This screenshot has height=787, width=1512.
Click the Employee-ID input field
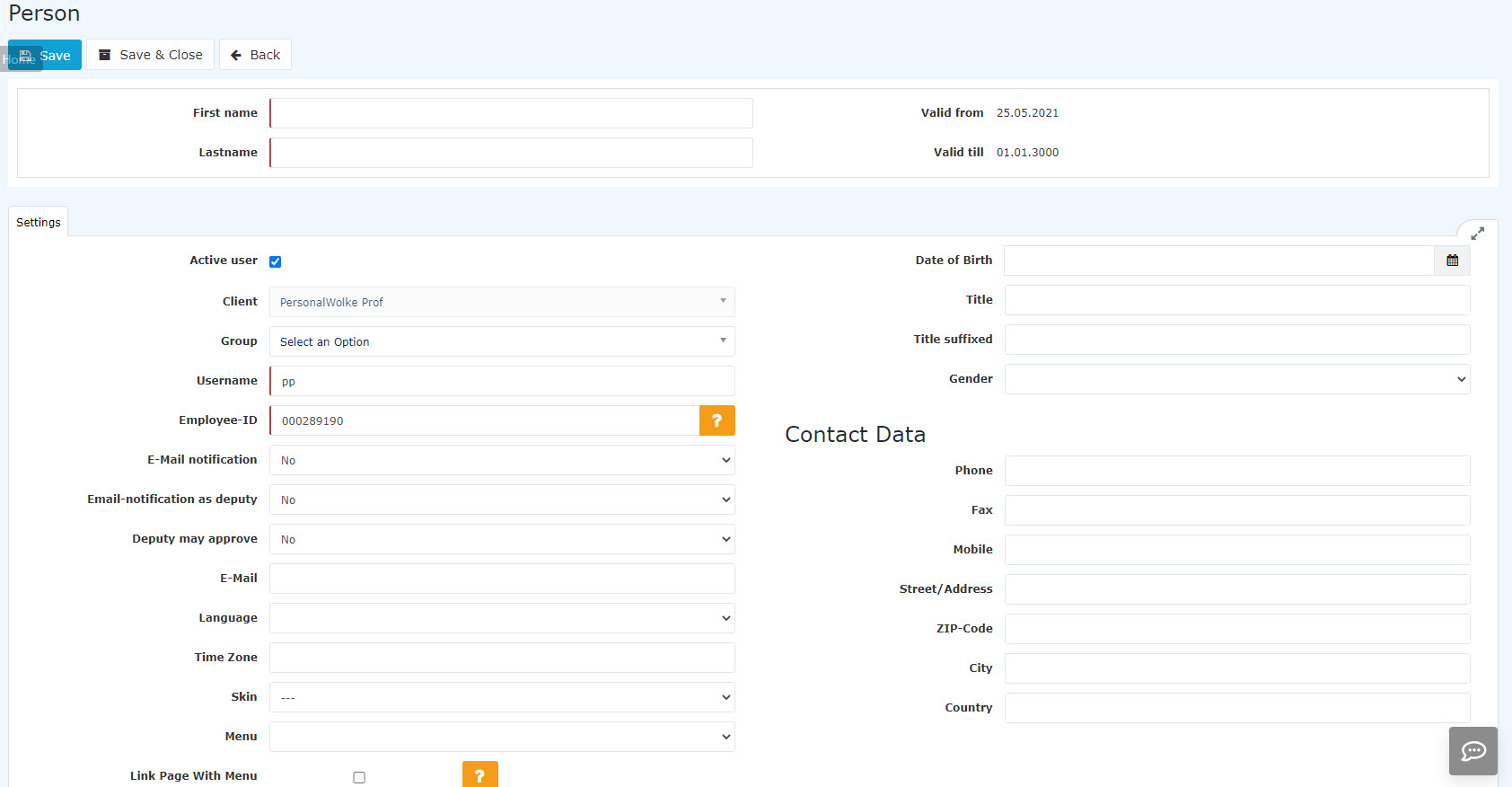click(x=485, y=420)
